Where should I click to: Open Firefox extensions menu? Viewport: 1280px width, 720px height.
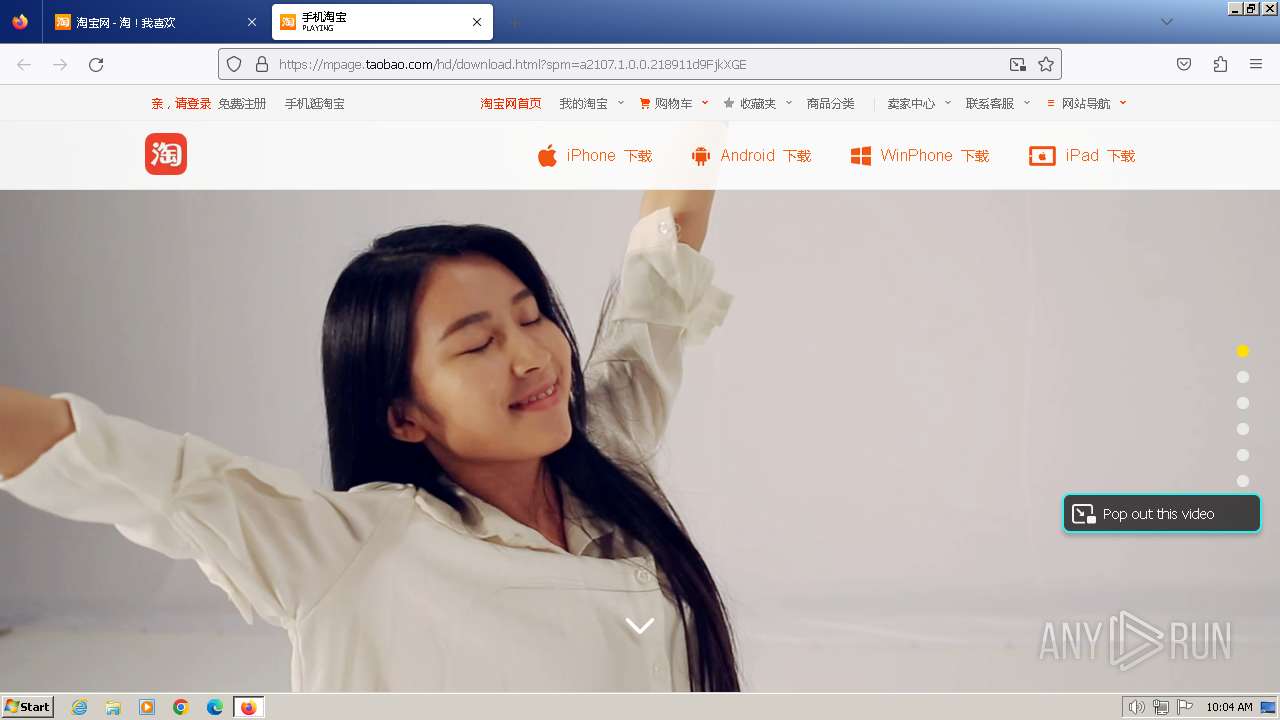click(1220, 64)
